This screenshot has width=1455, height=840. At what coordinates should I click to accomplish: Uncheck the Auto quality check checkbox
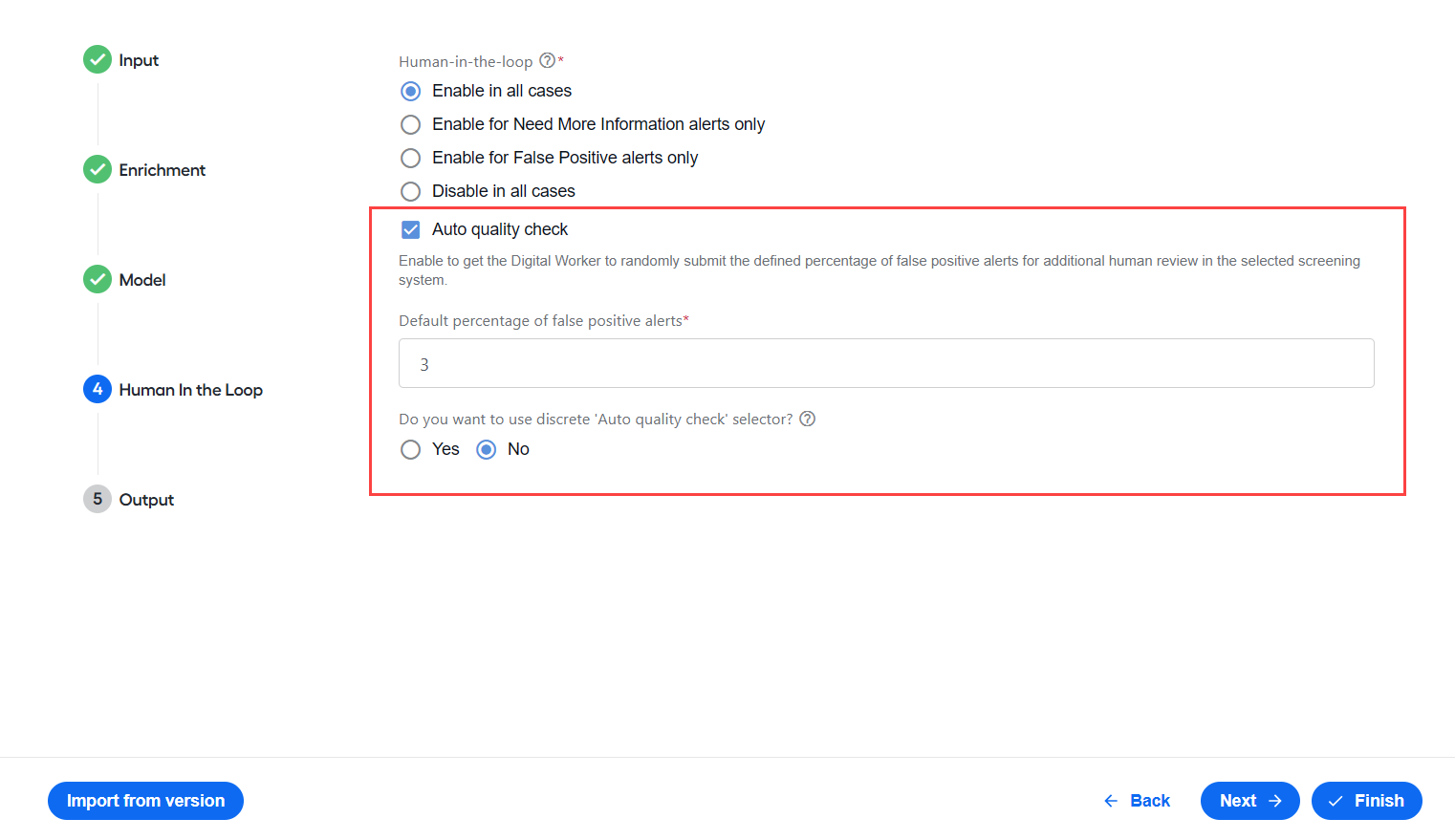click(x=411, y=229)
